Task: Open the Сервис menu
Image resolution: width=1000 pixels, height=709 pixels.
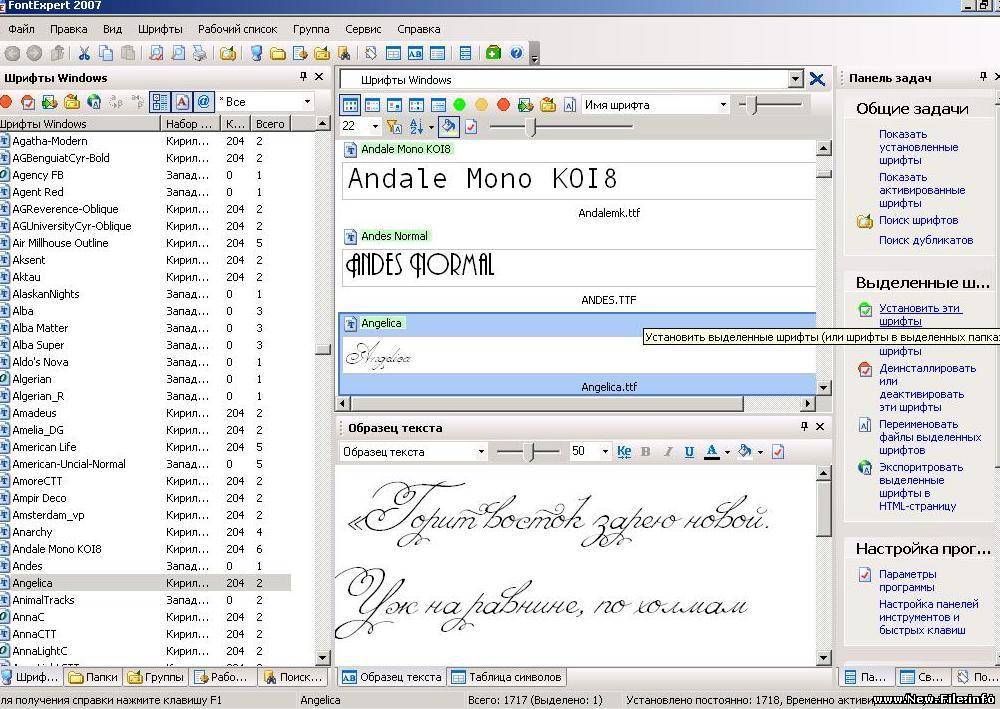Action: 363,29
